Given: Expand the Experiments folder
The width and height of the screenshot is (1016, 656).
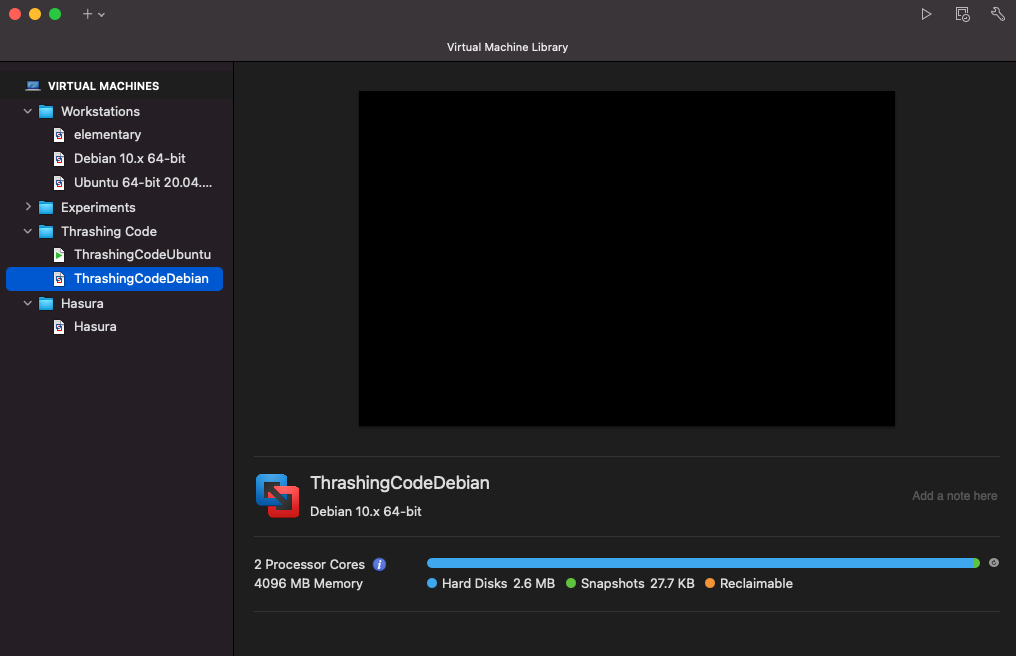Looking at the screenshot, I should click(28, 207).
